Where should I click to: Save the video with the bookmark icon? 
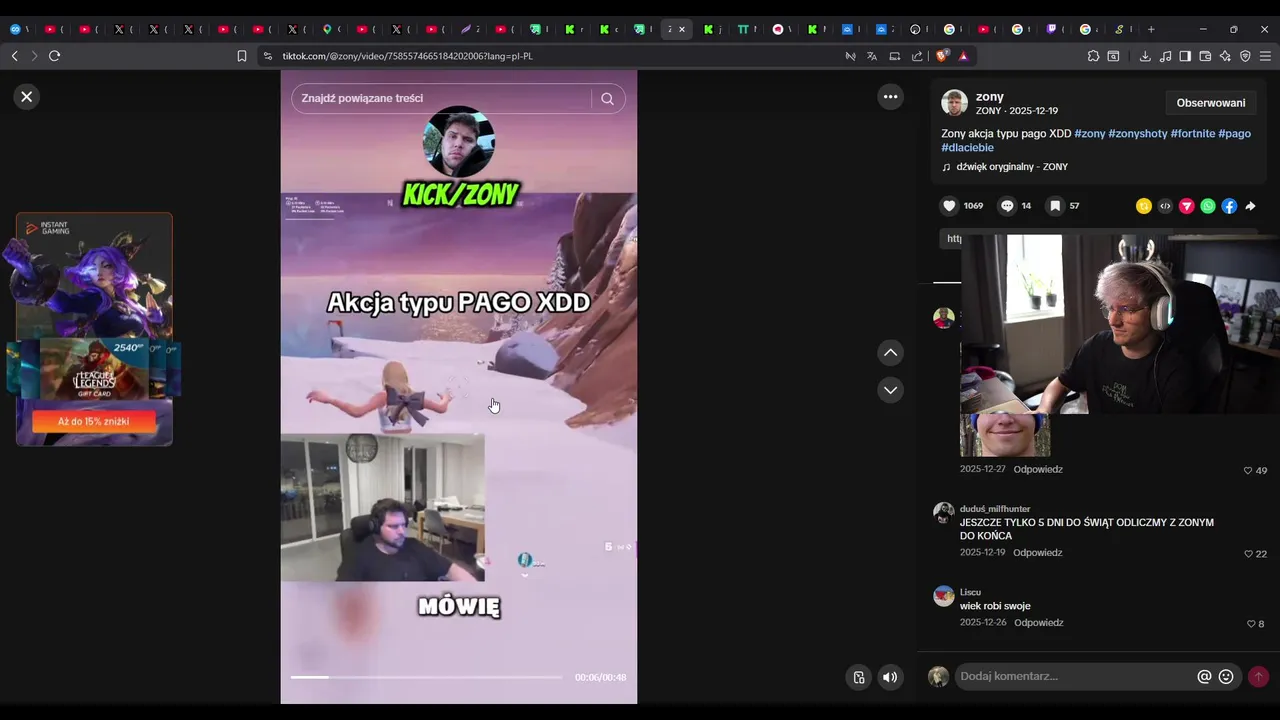pyautogui.click(x=1055, y=206)
